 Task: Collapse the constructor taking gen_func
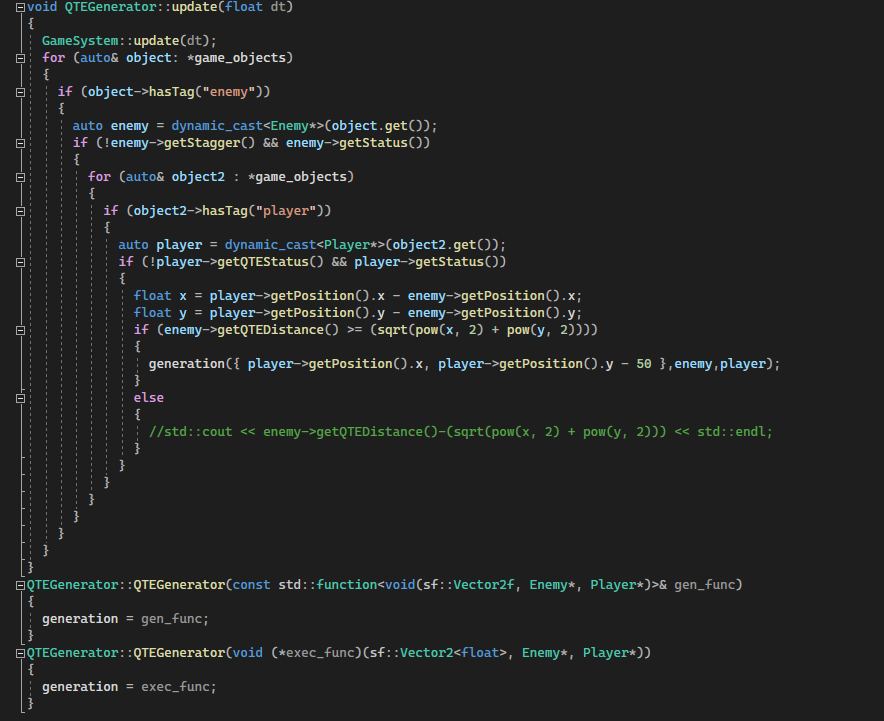click(x=20, y=585)
